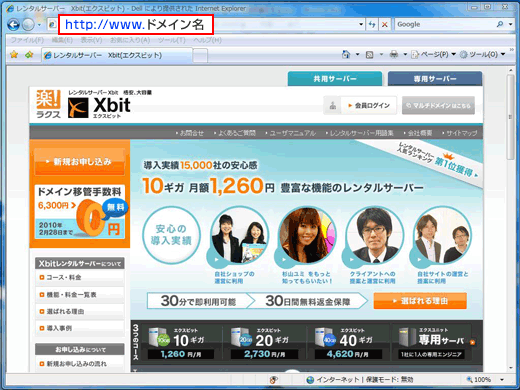
Task: Expand the address bar history dropdown
Action: pyautogui.click(x=361, y=24)
